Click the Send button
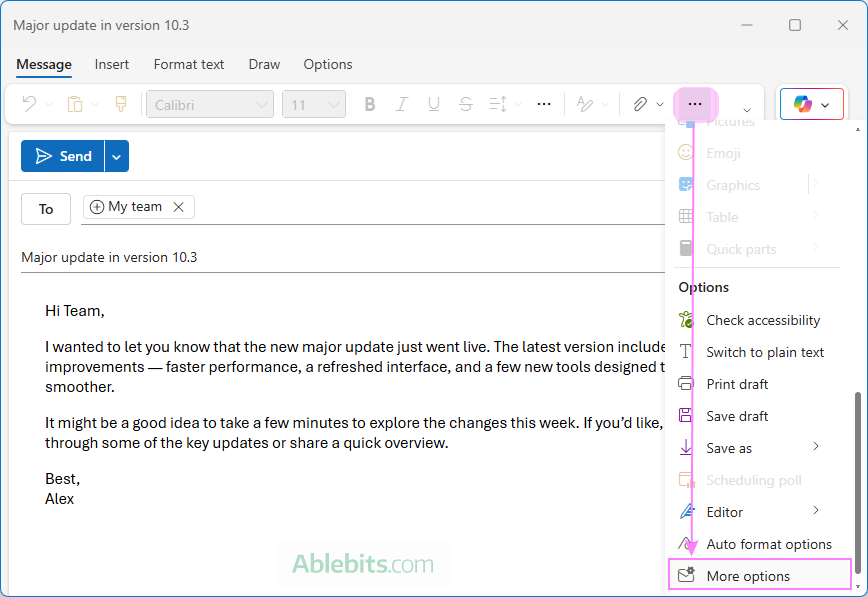Image resolution: width=868 pixels, height=597 pixels. [x=65, y=156]
